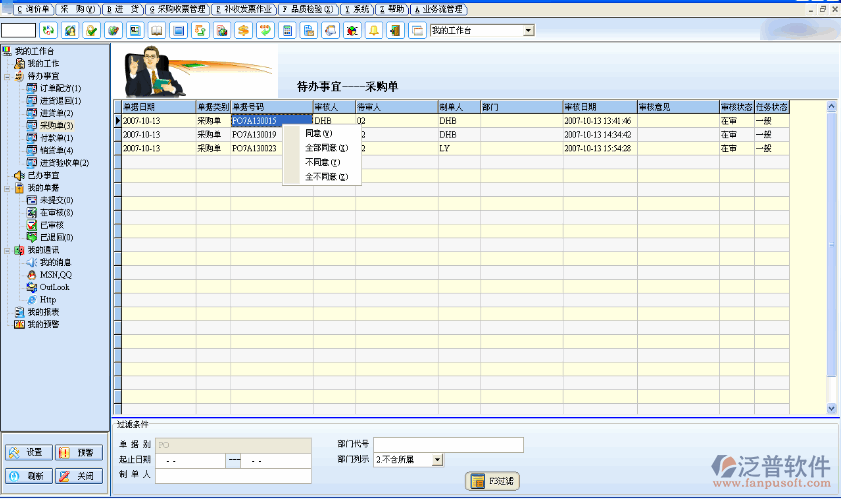This screenshot has width=841, height=499.
Task: Click the 部门代号 input field
Action: [448, 444]
